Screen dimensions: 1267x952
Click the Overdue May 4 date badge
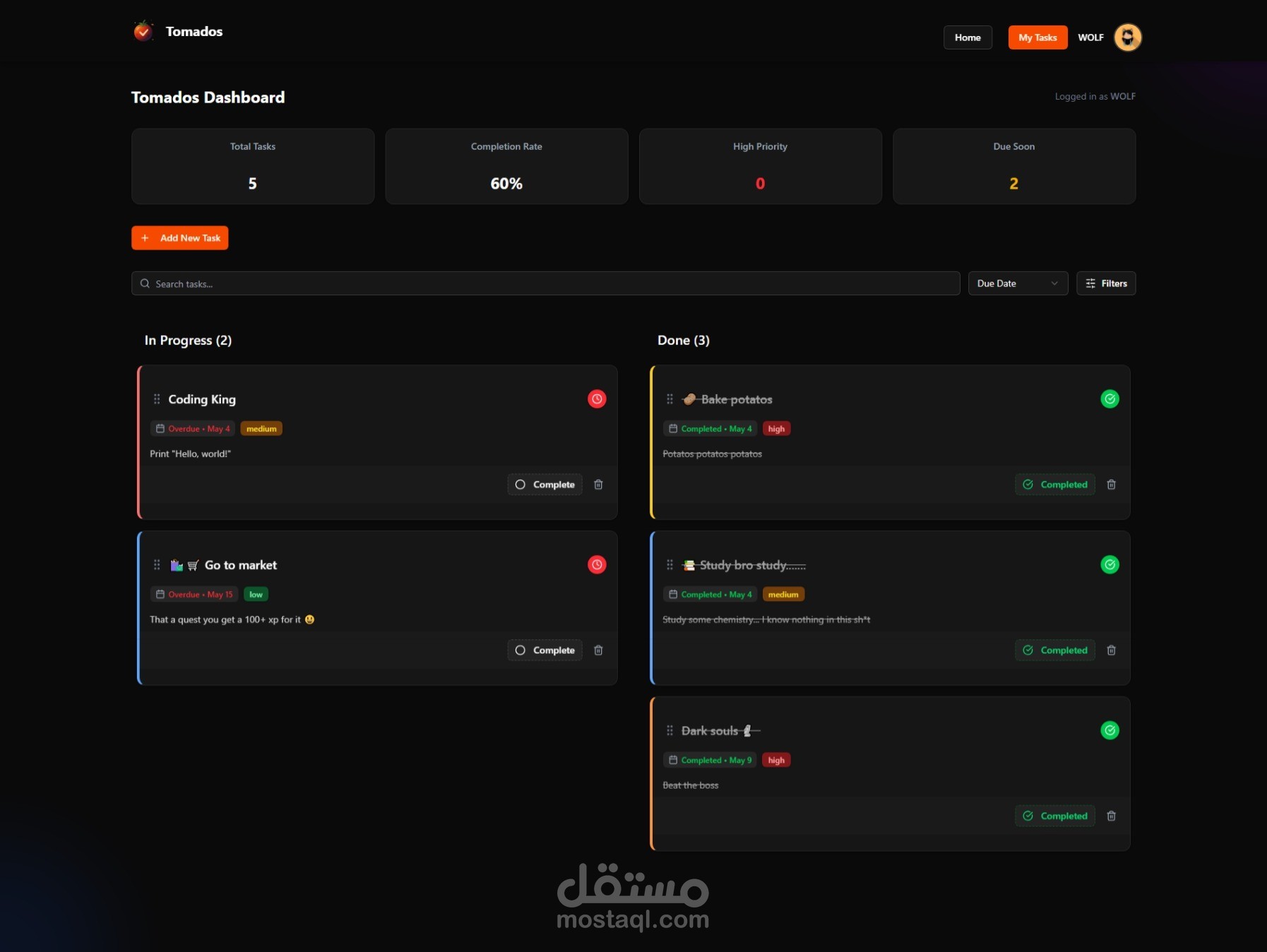pyautogui.click(x=193, y=429)
